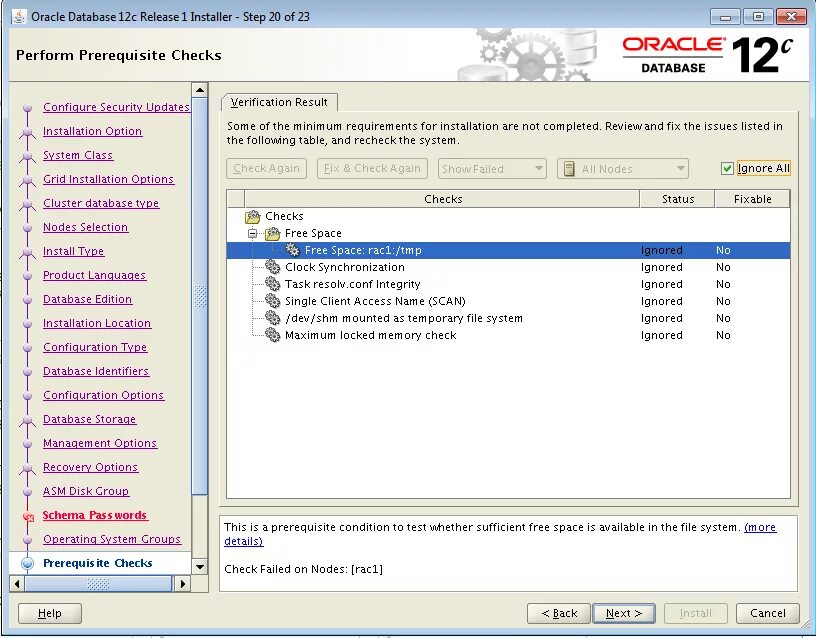The height and width of the screenshot is (638, 816).
Task: Click step list scroll down arrow
Action: pyautogui.click(x=200, y=567)
